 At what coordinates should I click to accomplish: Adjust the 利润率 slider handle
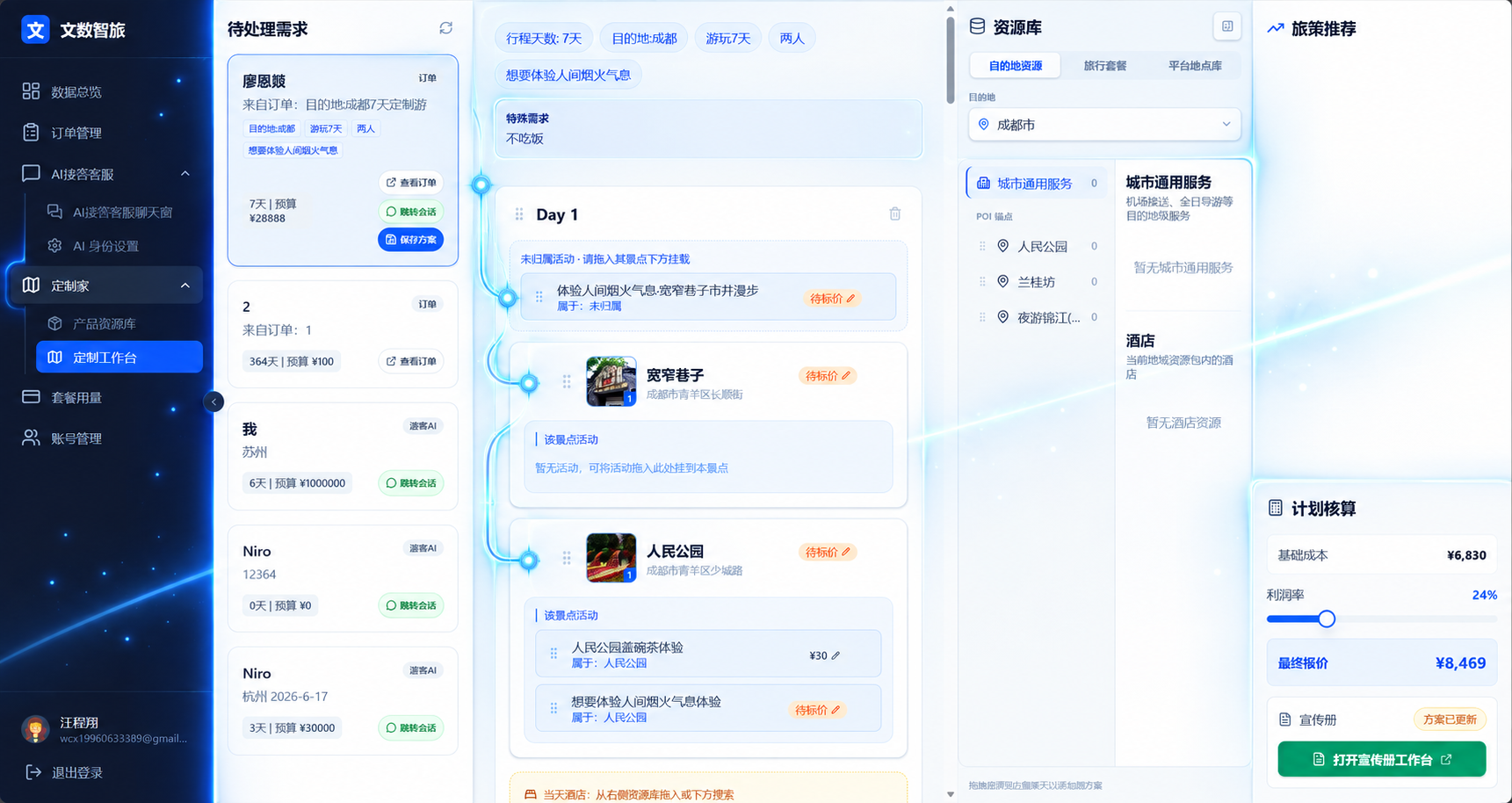point(1327,619)
